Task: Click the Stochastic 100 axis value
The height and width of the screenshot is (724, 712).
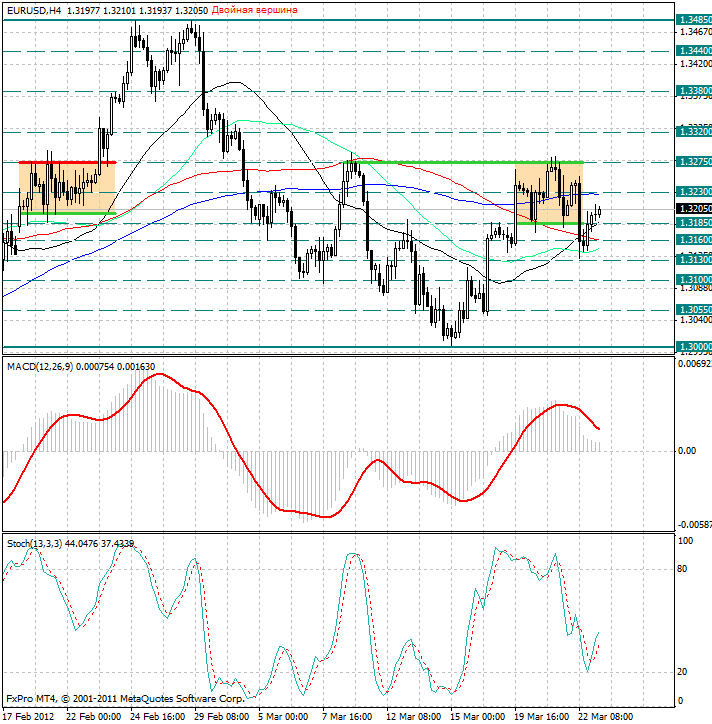Action: coord(685,541)
